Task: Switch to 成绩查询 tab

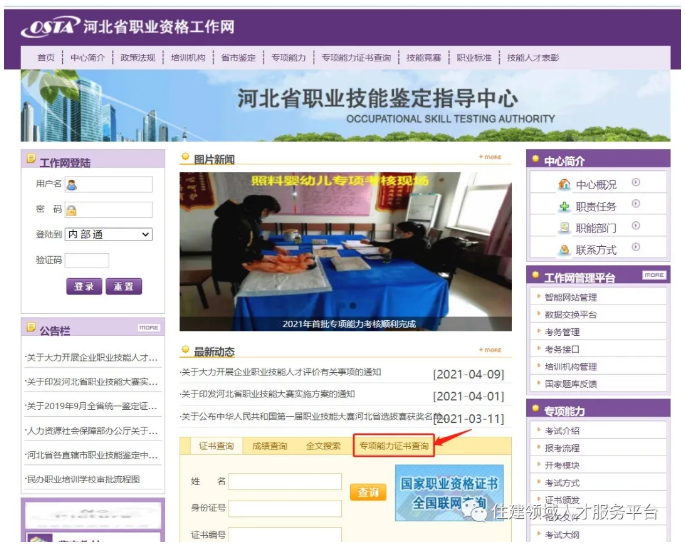Action: pos(270,446)
